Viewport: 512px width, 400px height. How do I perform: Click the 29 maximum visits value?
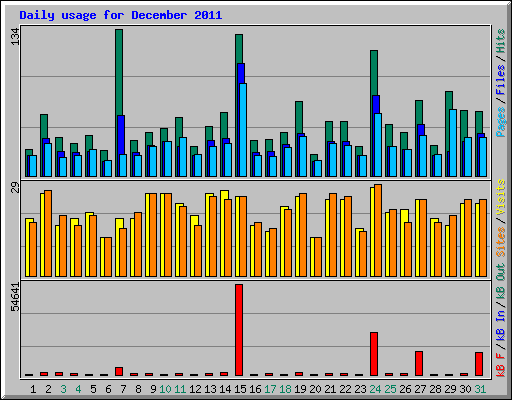coord(15,188)
